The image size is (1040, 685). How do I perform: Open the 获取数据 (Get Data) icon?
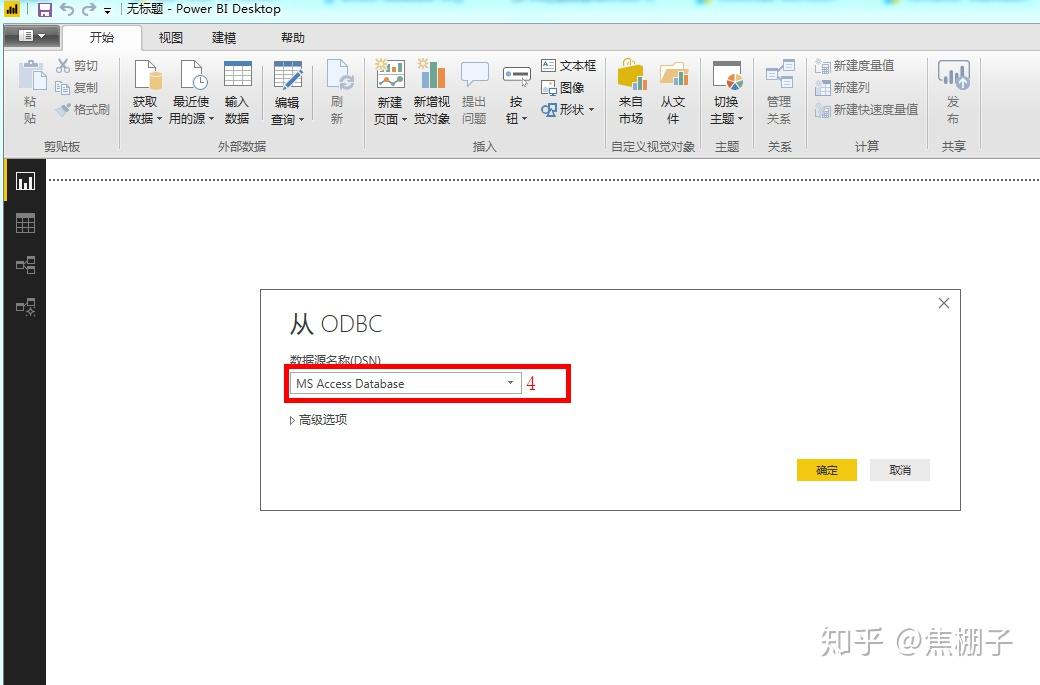(x=146, y=90)
